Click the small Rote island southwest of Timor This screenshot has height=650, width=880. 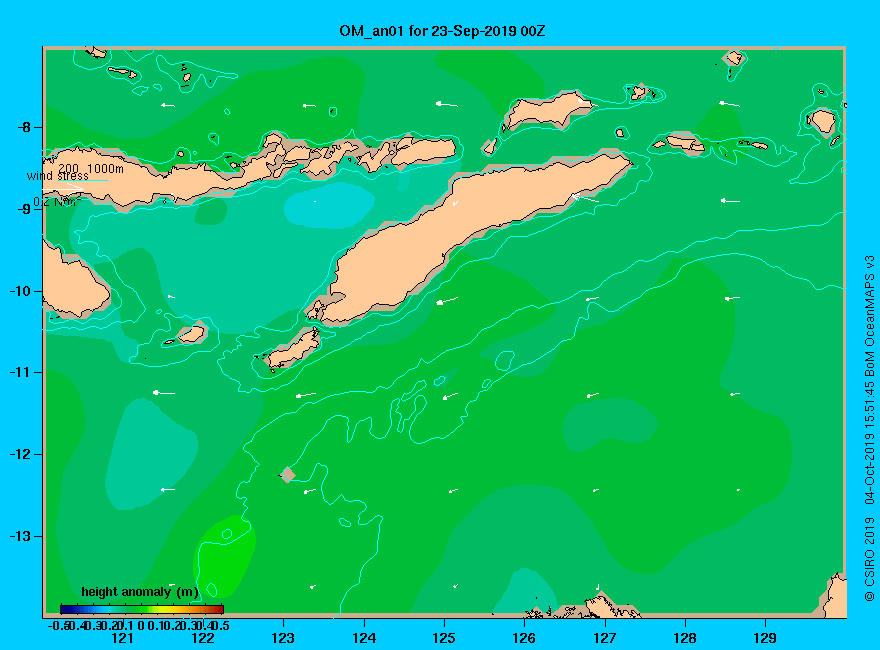pos(293,349)
